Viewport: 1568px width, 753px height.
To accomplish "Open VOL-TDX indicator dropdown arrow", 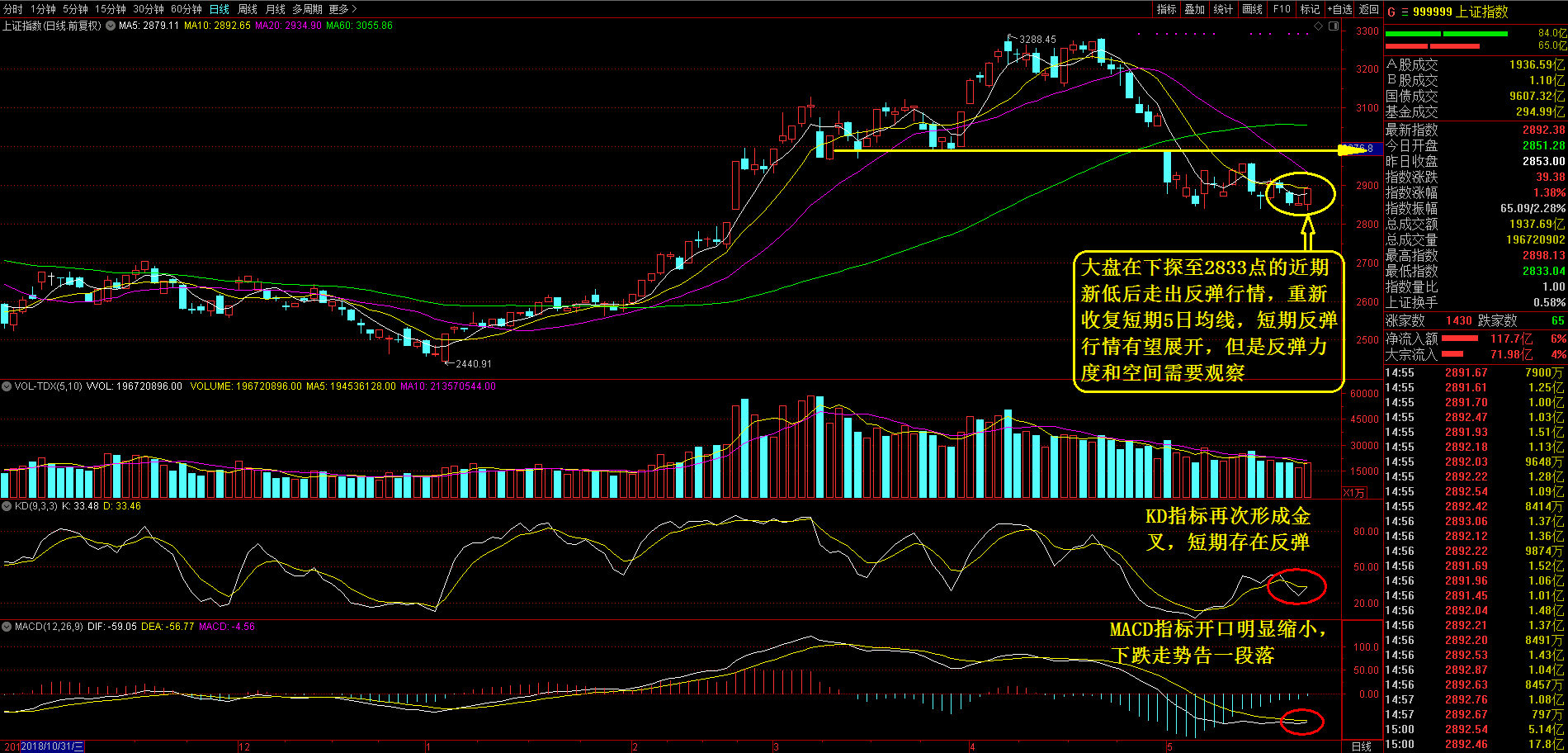I will pos(7,386).
